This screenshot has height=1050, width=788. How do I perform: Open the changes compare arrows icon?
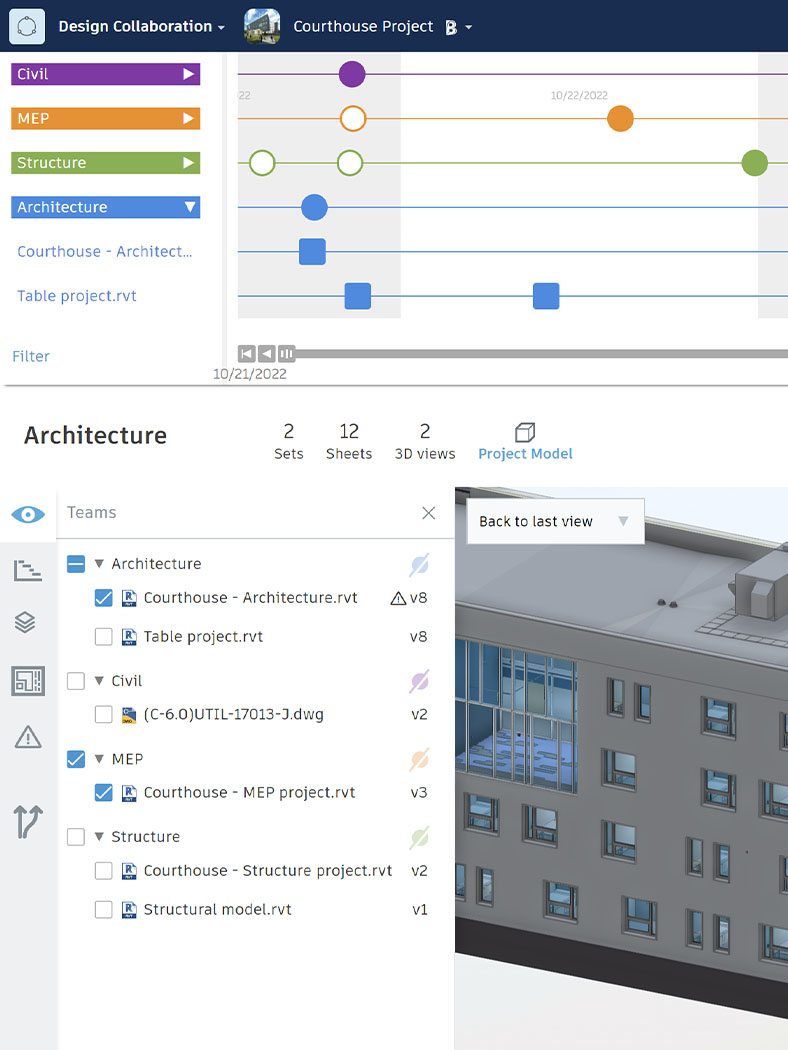click(x=28, y=822)
